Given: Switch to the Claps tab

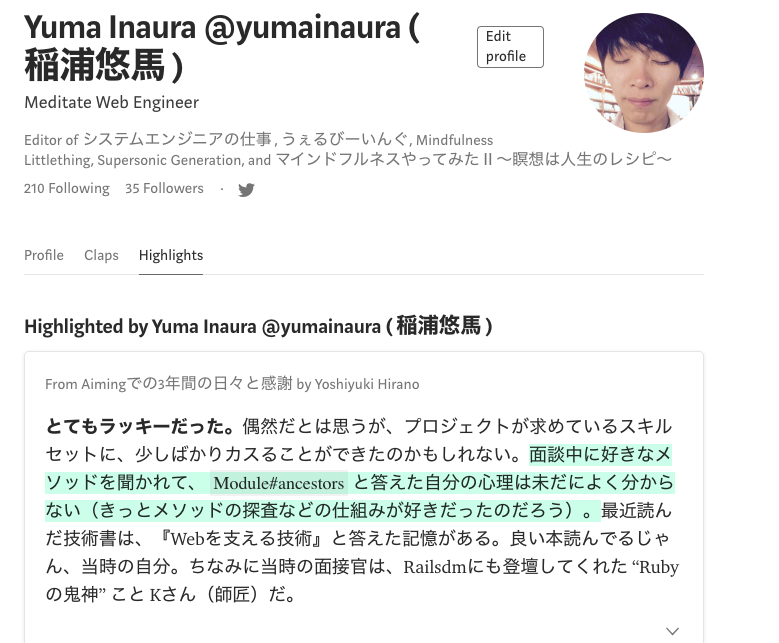Looking at the screenshot, I should pos(101,255).
